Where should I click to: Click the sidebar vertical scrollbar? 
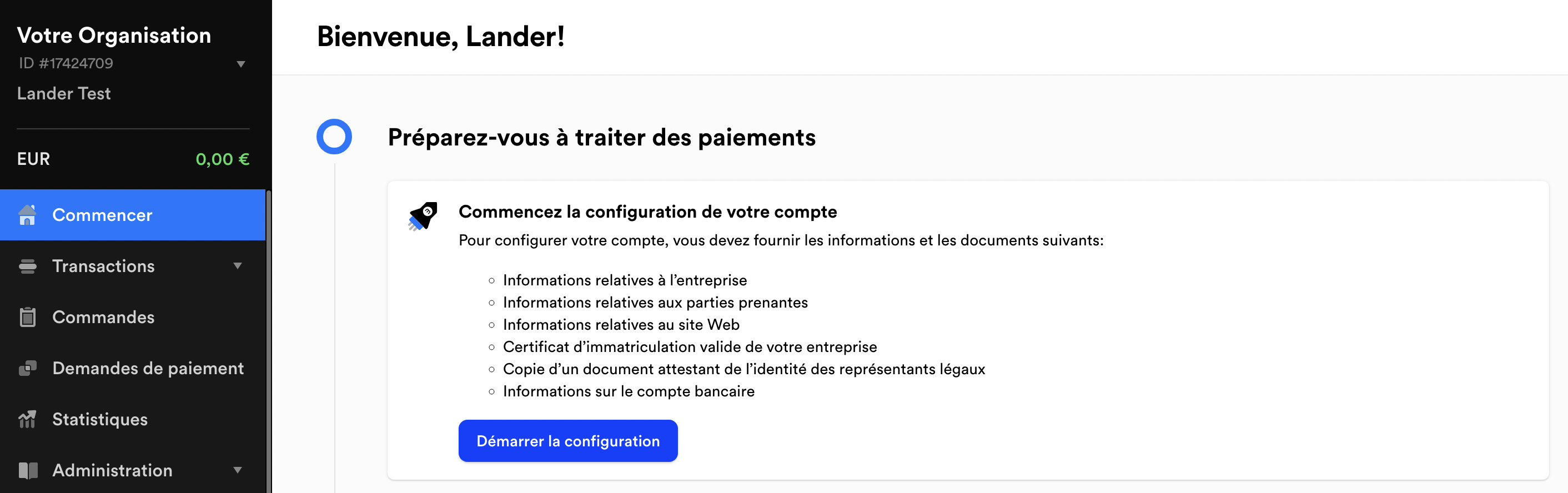(268, 341)
